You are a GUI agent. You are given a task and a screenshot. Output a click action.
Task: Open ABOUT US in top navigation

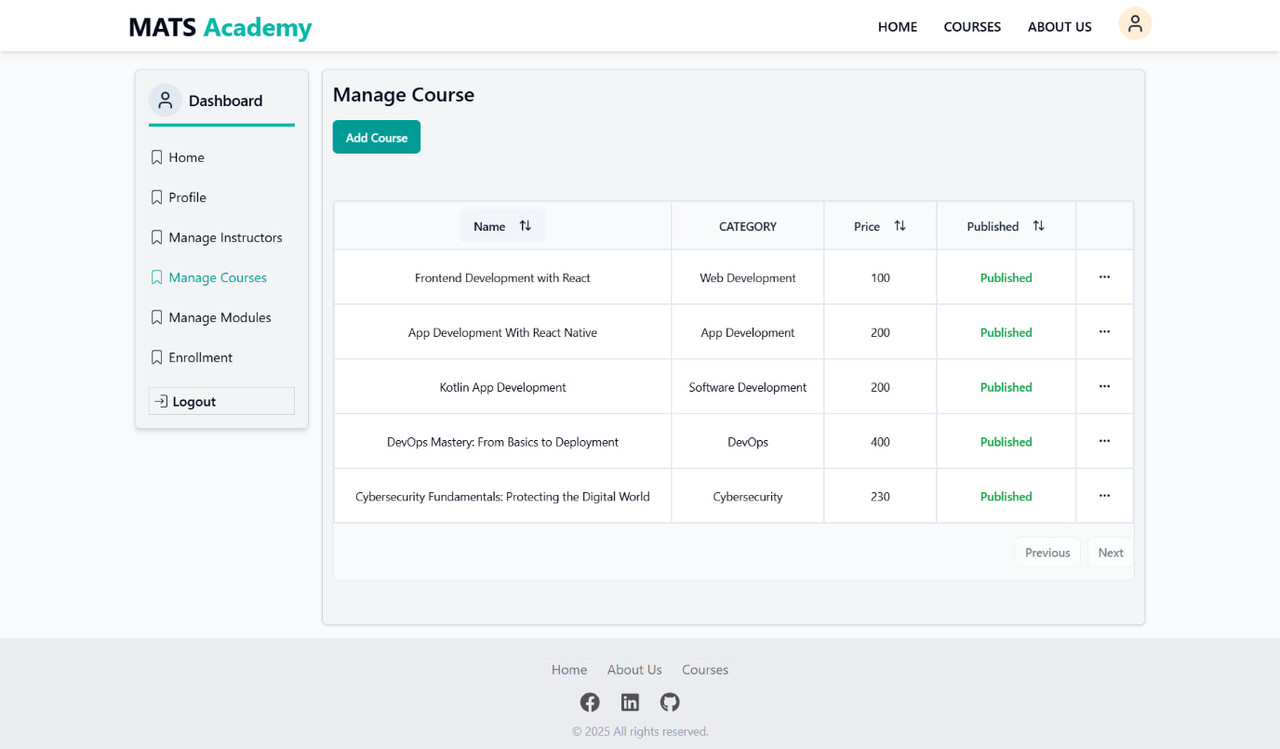[1059, 27]
